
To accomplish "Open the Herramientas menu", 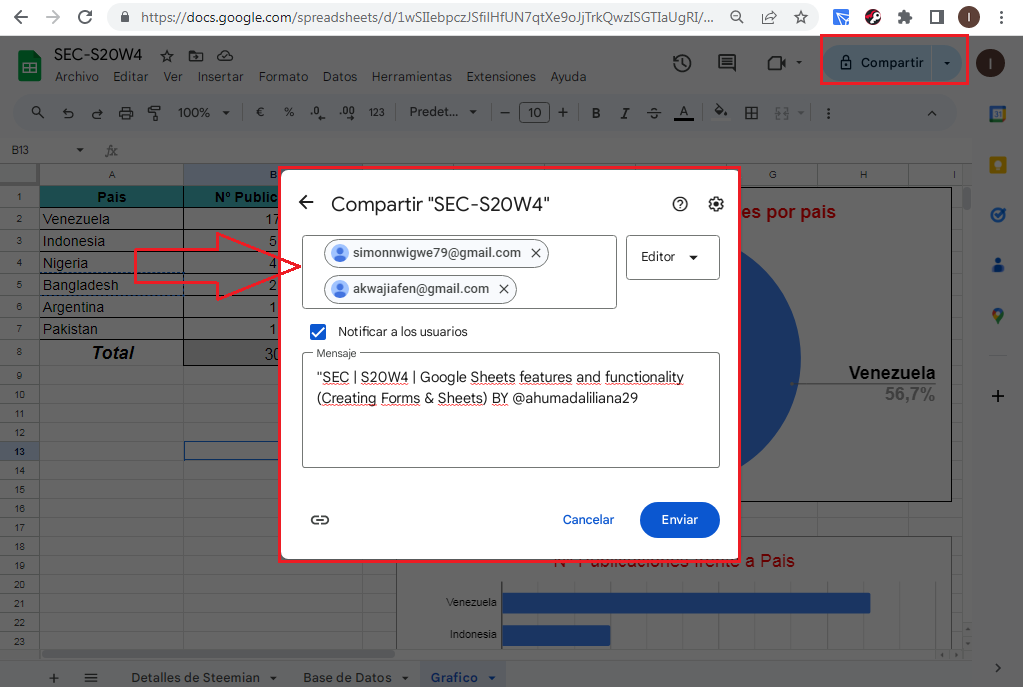I will [412, 77].
